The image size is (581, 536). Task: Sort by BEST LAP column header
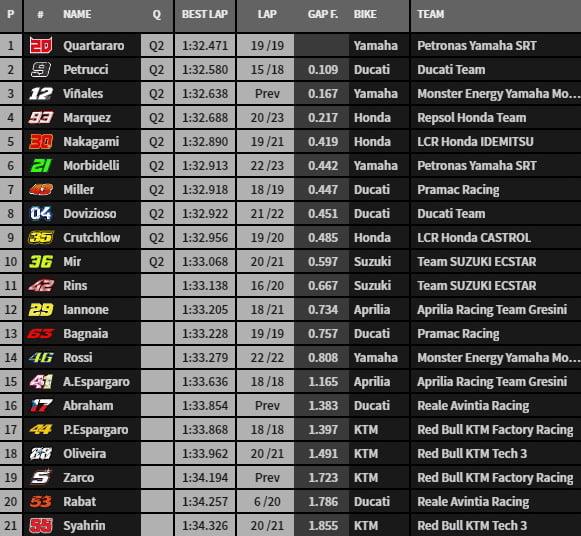coord(205,14)
